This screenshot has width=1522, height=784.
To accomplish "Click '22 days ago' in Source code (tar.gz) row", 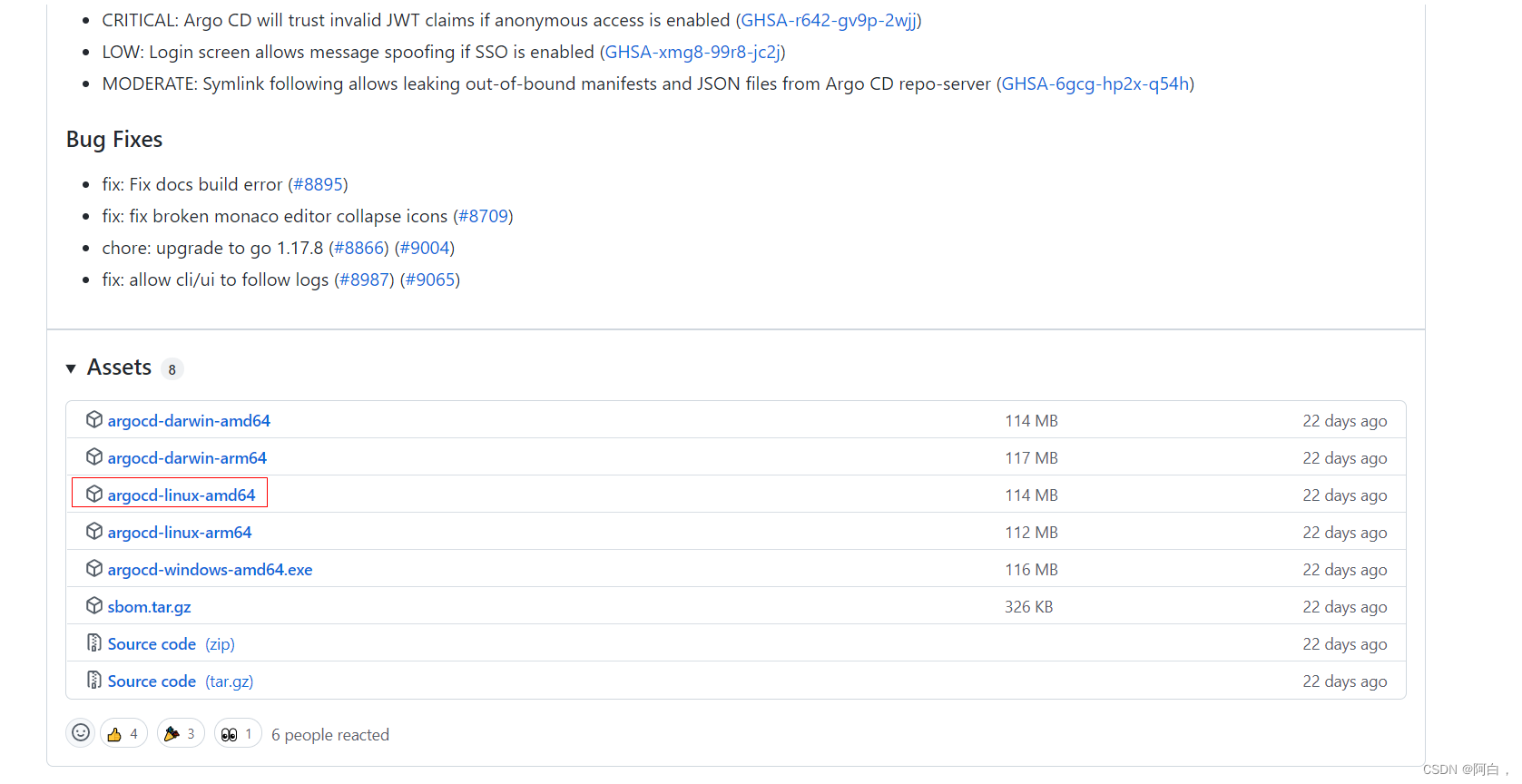I will tap(1345, 681).
